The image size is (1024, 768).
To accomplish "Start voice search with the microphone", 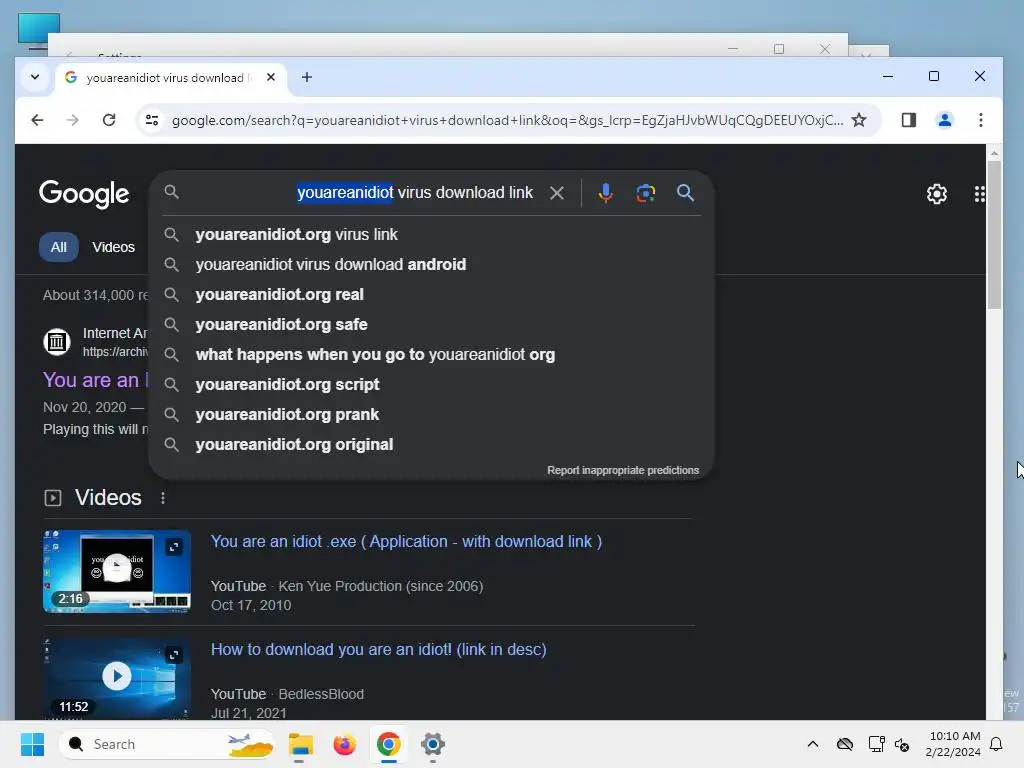I will (605, 193).
